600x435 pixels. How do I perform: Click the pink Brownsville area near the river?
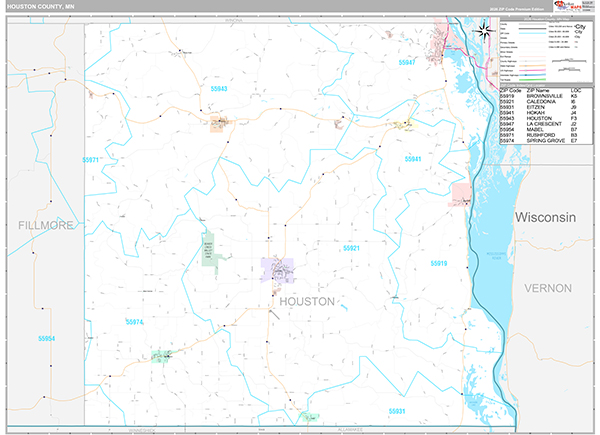460,192
